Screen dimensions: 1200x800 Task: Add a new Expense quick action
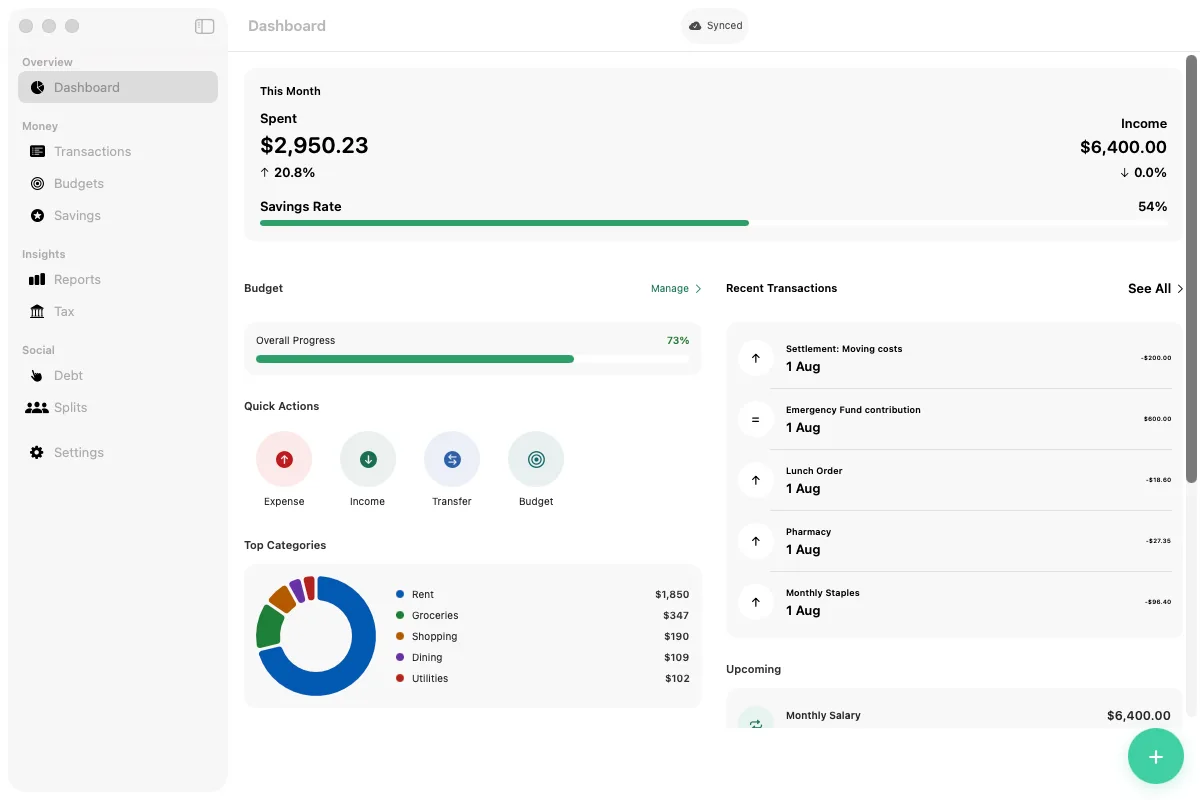pos(284,459)
